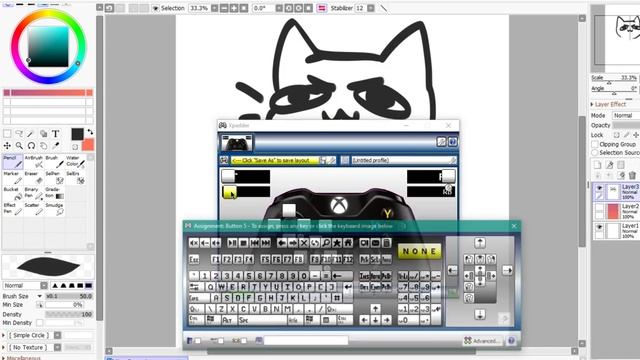Image resolution: width=640 pixels, height=360 pixels.
Task: Select Layer2 thumbnail in layers panel
Action: [613, 211]
